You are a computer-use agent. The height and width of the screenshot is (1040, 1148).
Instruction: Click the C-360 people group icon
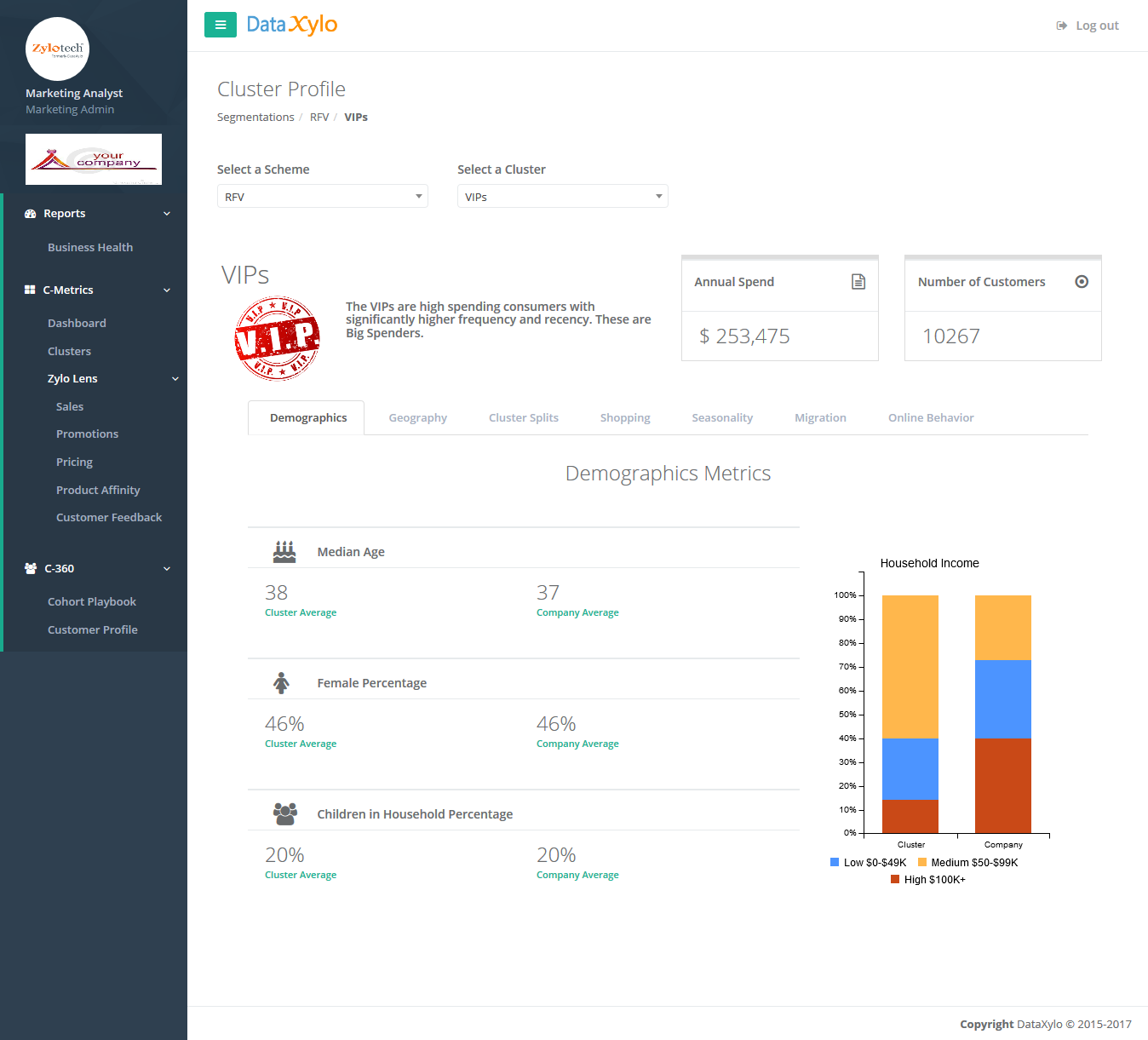(31, 569)
